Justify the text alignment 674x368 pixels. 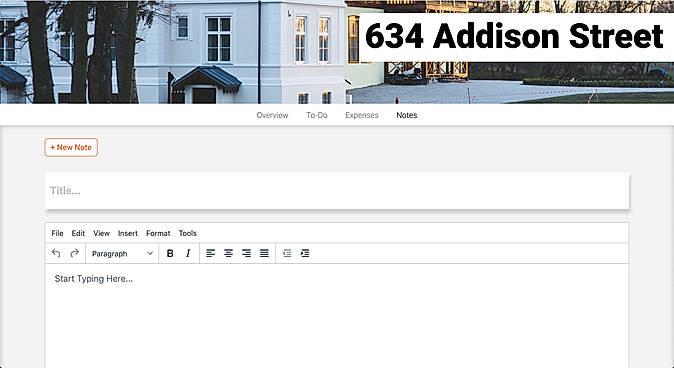pos(264,253)
